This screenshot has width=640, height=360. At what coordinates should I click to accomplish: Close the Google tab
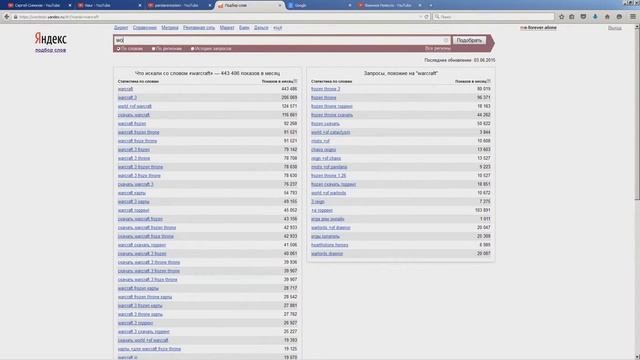point(350,5)
